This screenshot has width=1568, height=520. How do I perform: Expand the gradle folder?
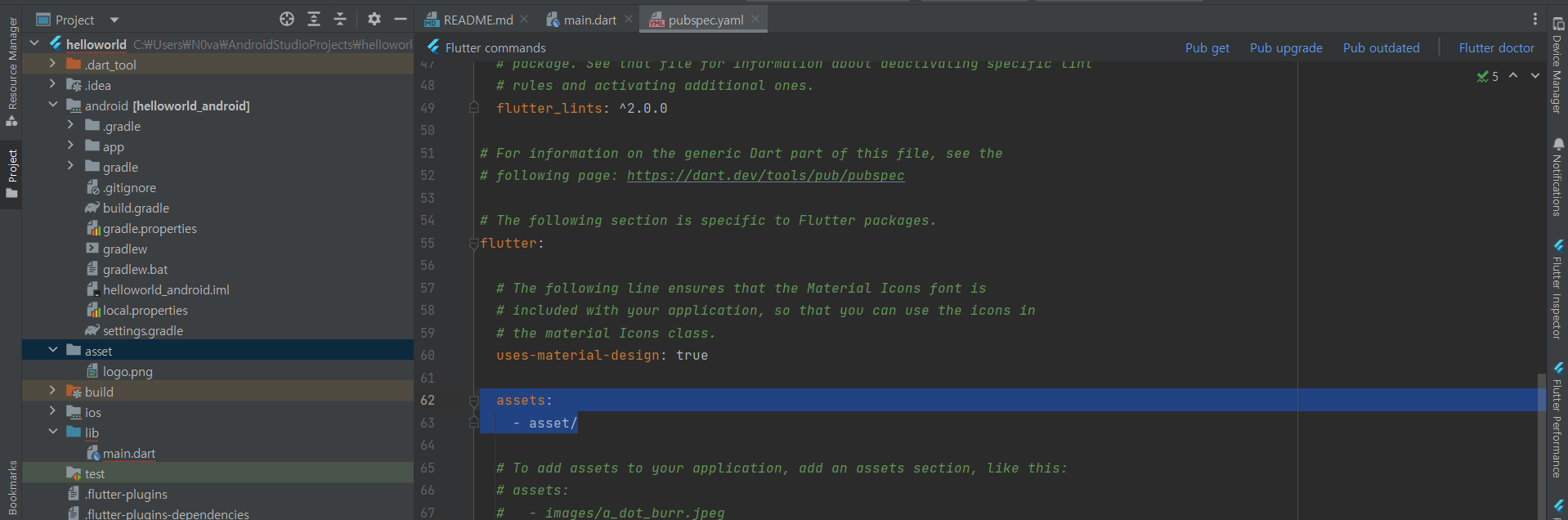[70, 165]
